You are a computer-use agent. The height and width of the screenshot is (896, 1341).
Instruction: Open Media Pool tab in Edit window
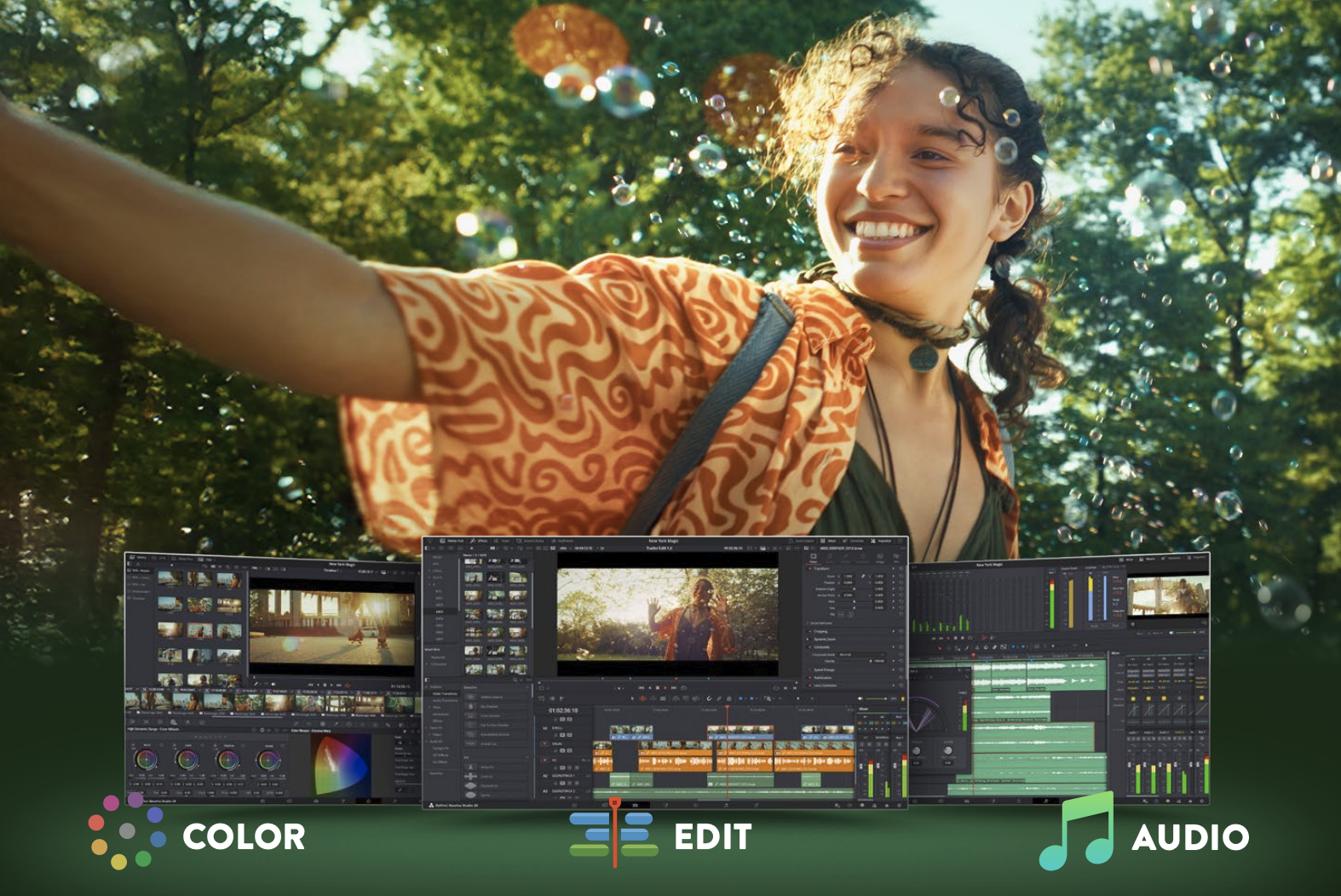tap(452, 541)
